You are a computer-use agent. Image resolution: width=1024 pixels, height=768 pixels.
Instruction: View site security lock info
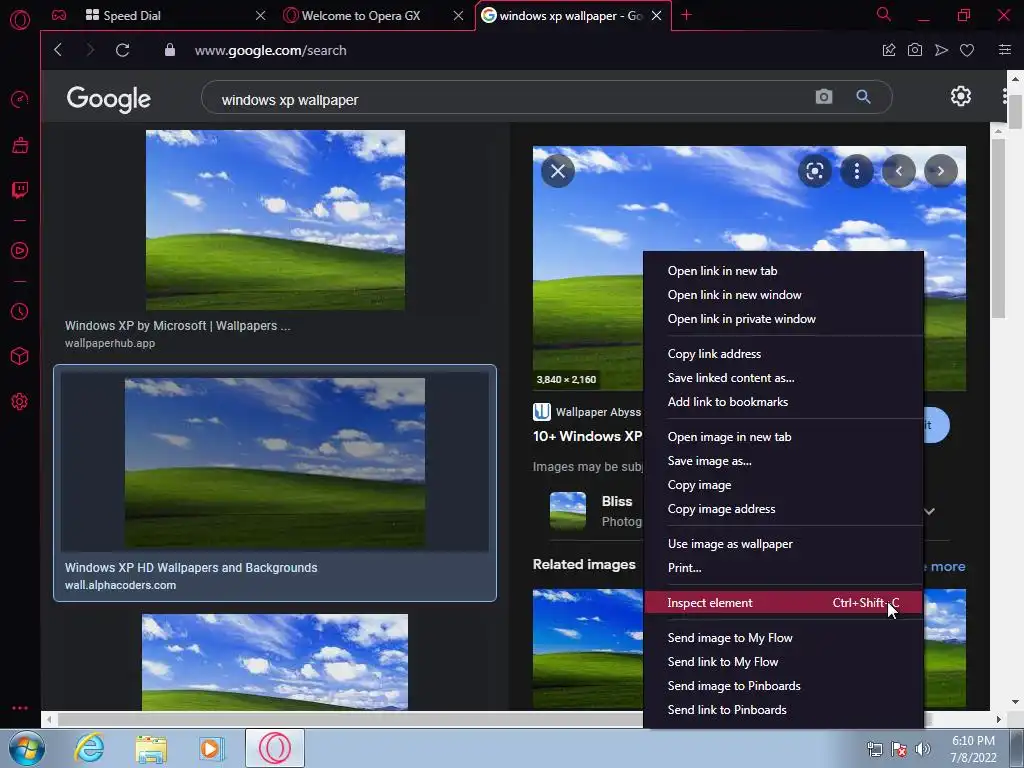(170, 50)
